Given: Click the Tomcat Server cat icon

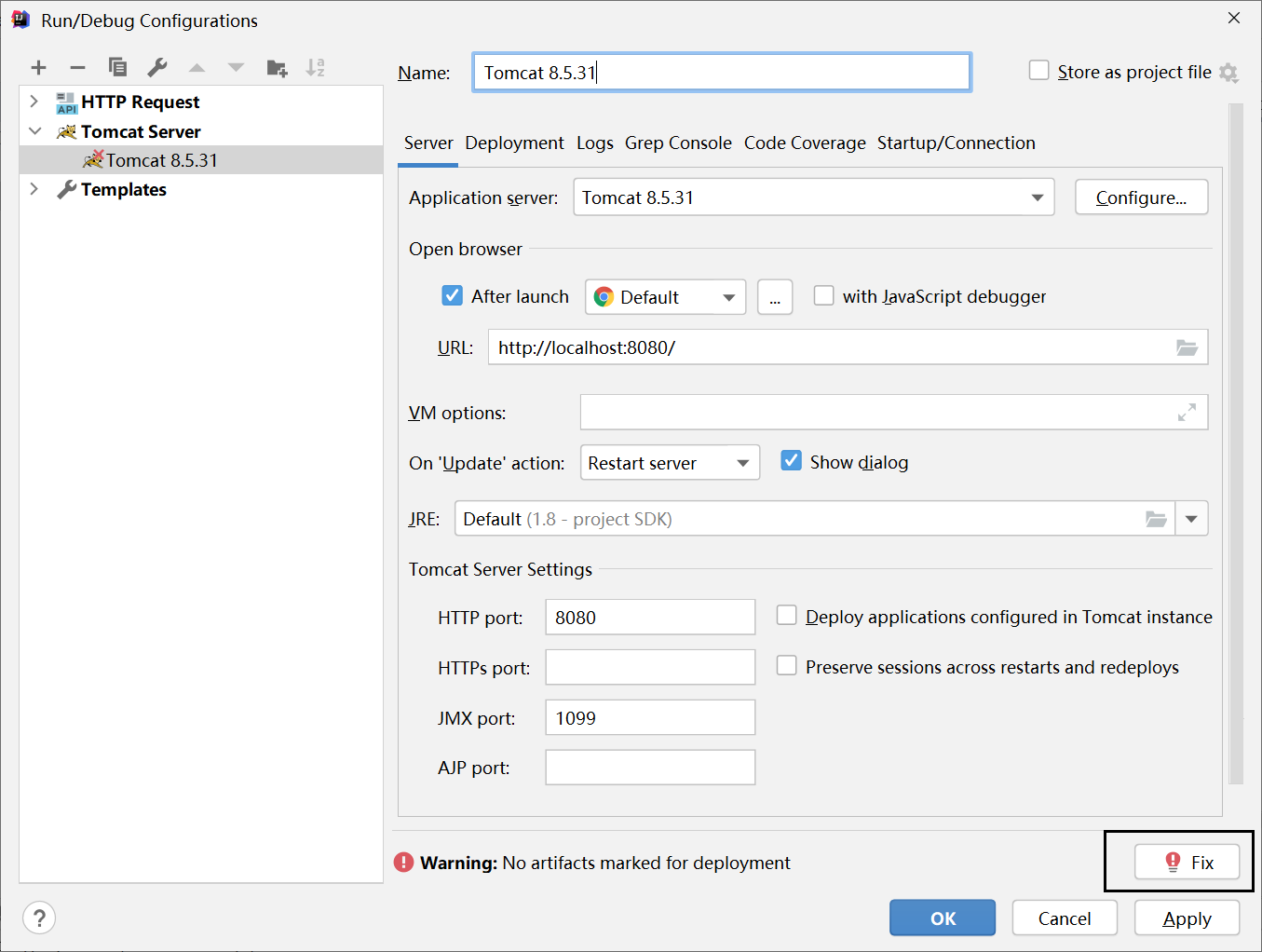Looking at the screenshot, I should [x=66, y=131].
